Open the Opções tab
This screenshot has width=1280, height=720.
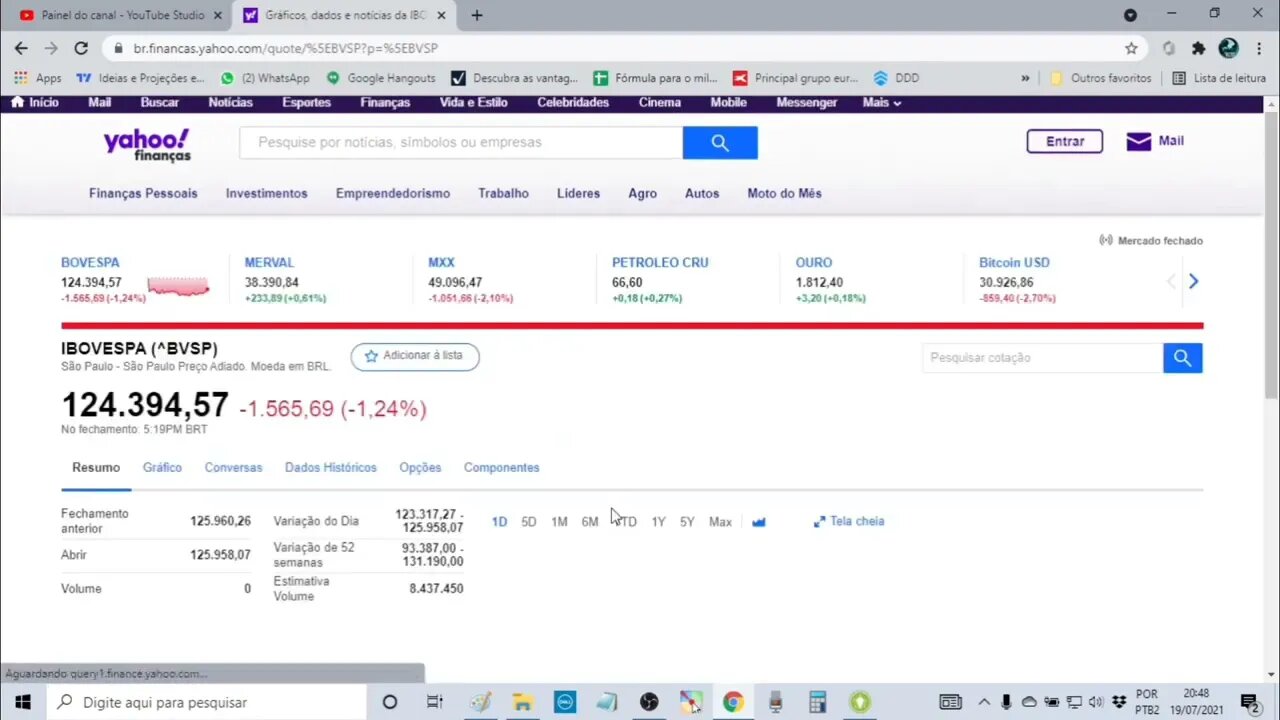420,467
